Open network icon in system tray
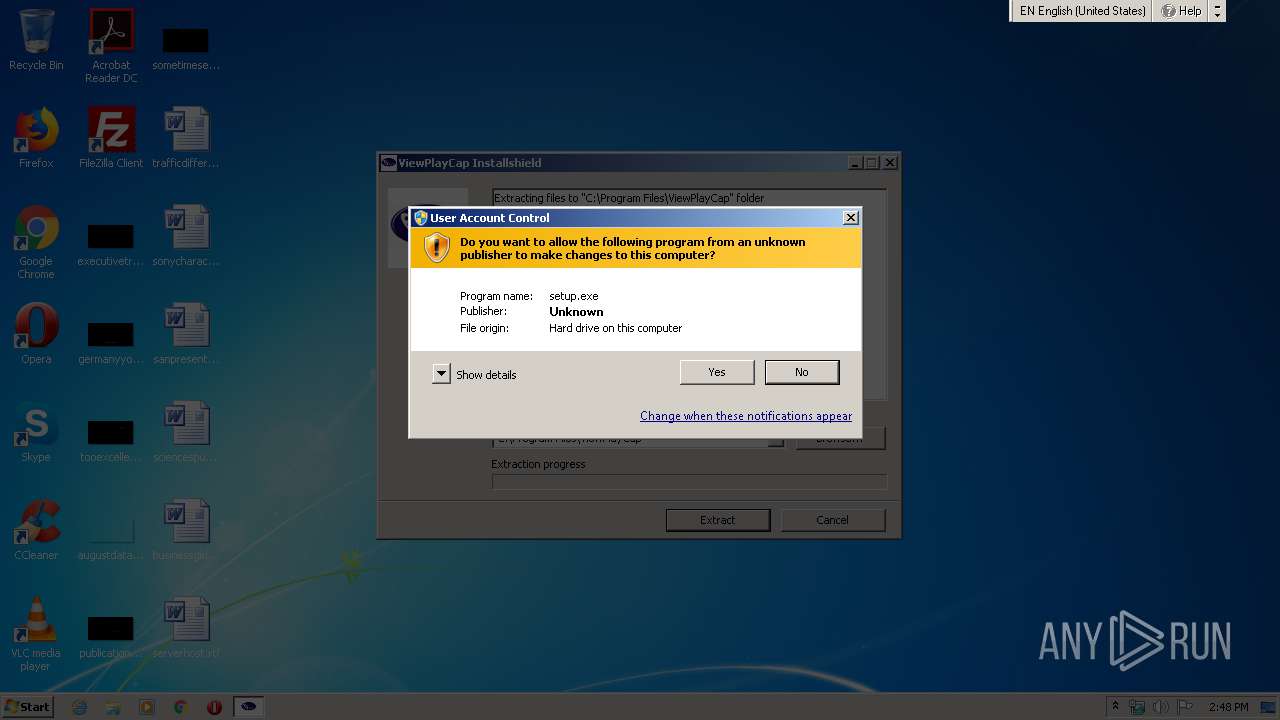Viewport: 1280px width, 720px height. pyautogui.click(x=1137, y=707)
